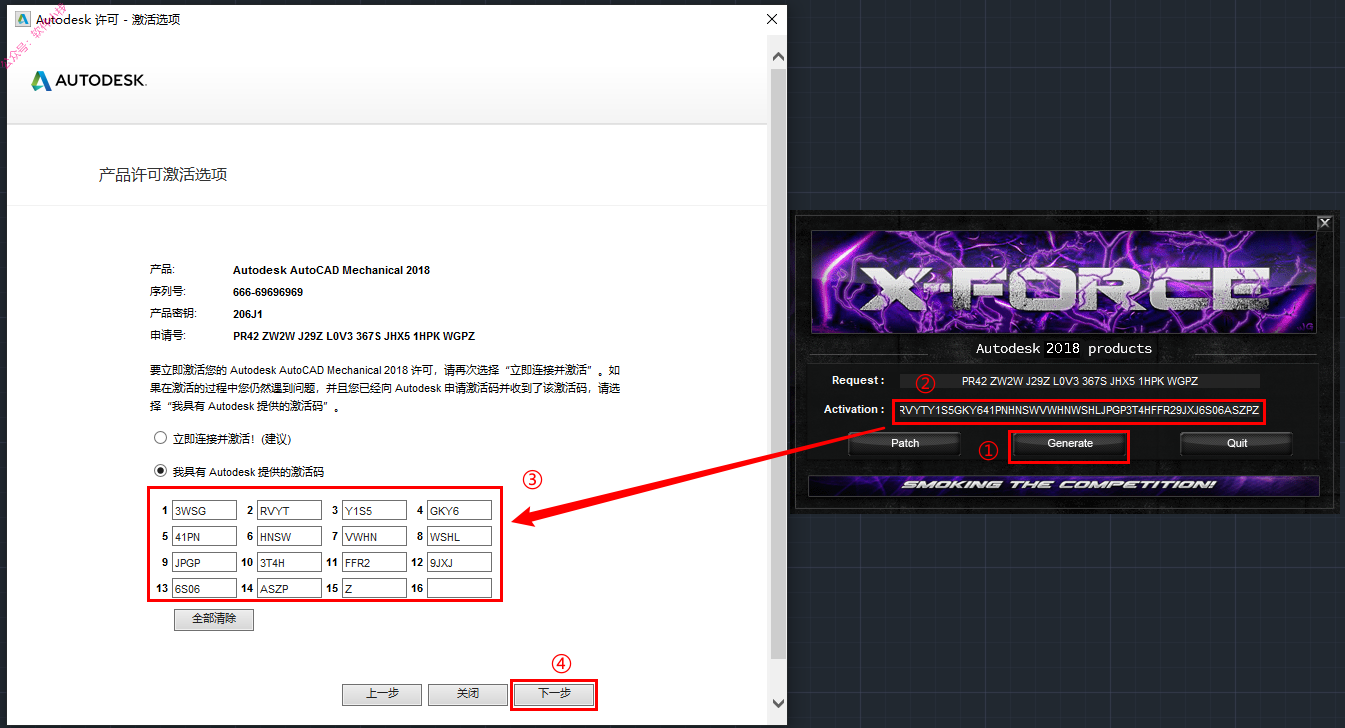Click the product key text 206J1

(248, 314)
